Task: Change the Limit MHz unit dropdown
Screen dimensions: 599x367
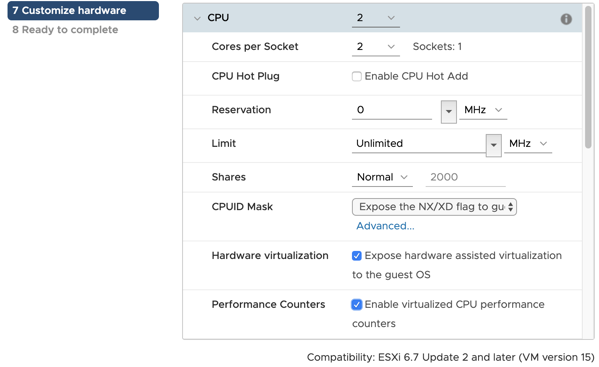Action: pos(528,144)
